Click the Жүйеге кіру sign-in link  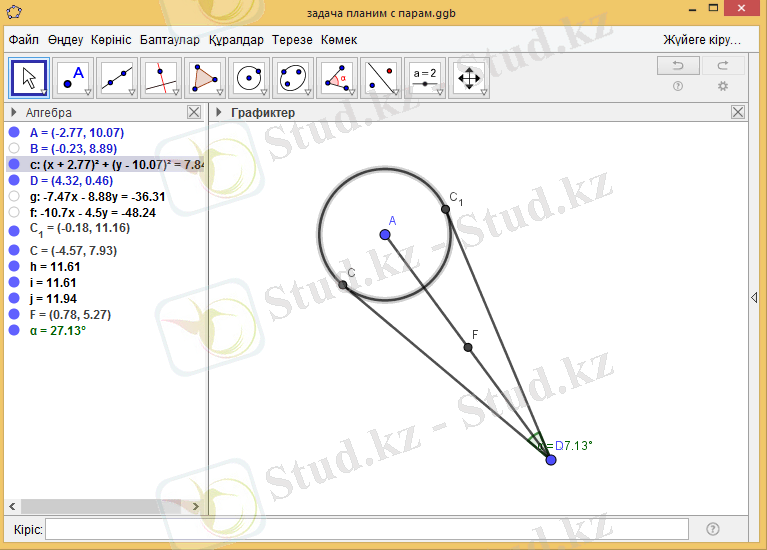coord(702,40)
